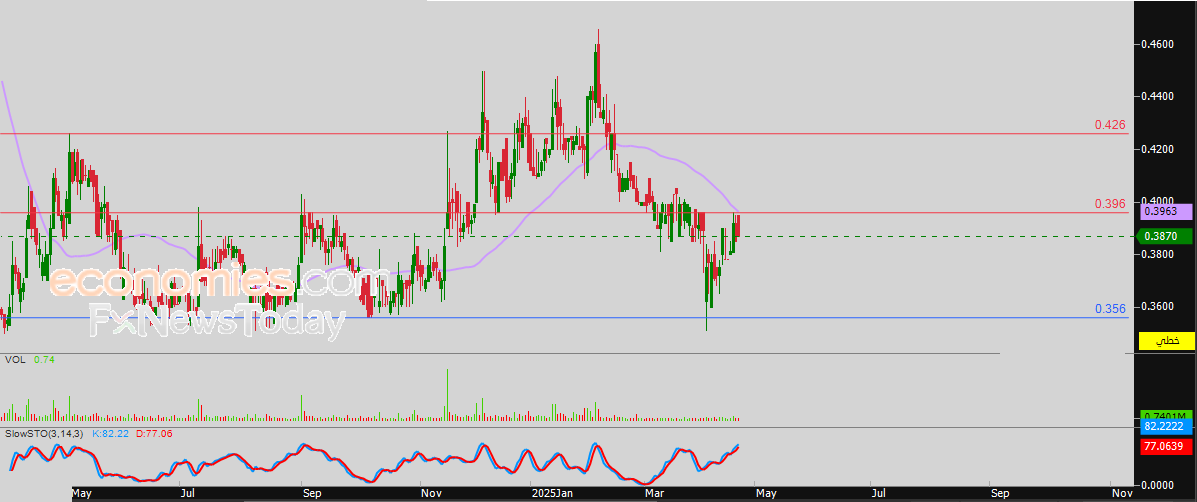Click the 0.4600 price axis label
Viewport: 1197px width, 502px height.
[x=1157, y=45]
